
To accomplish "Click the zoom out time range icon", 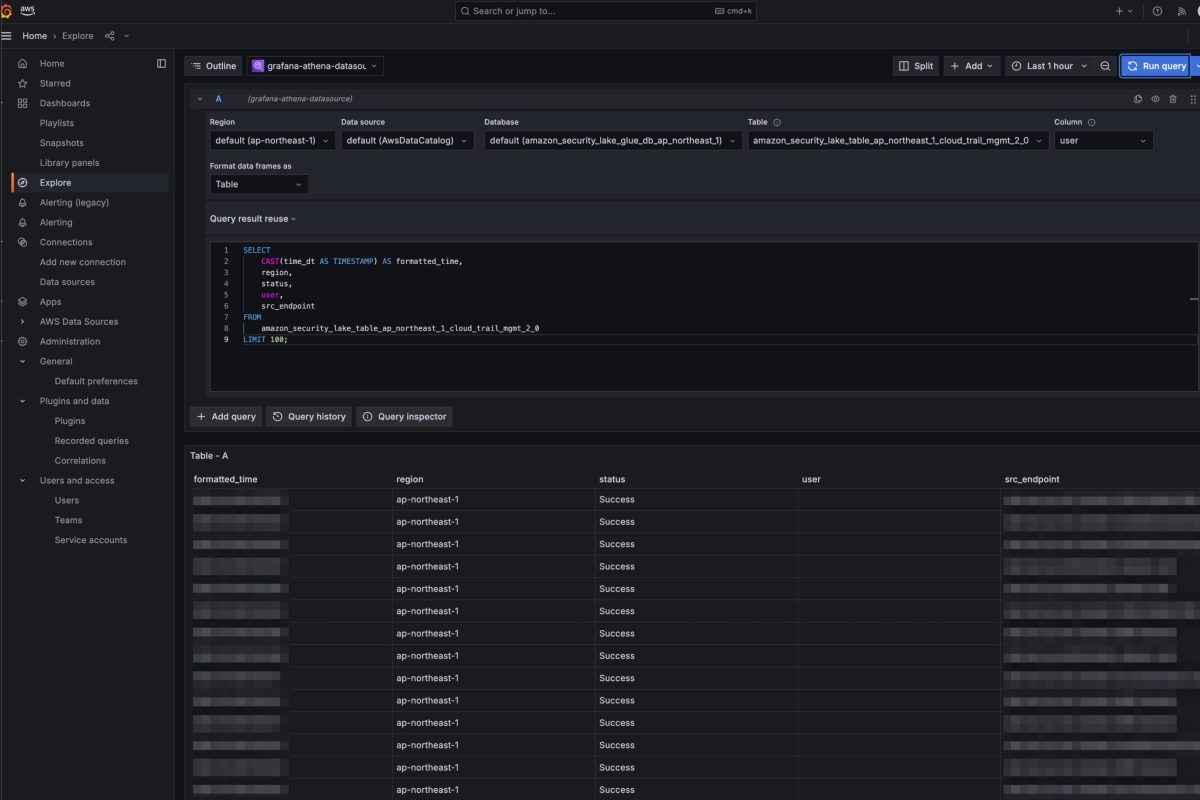I will 1105,66.
